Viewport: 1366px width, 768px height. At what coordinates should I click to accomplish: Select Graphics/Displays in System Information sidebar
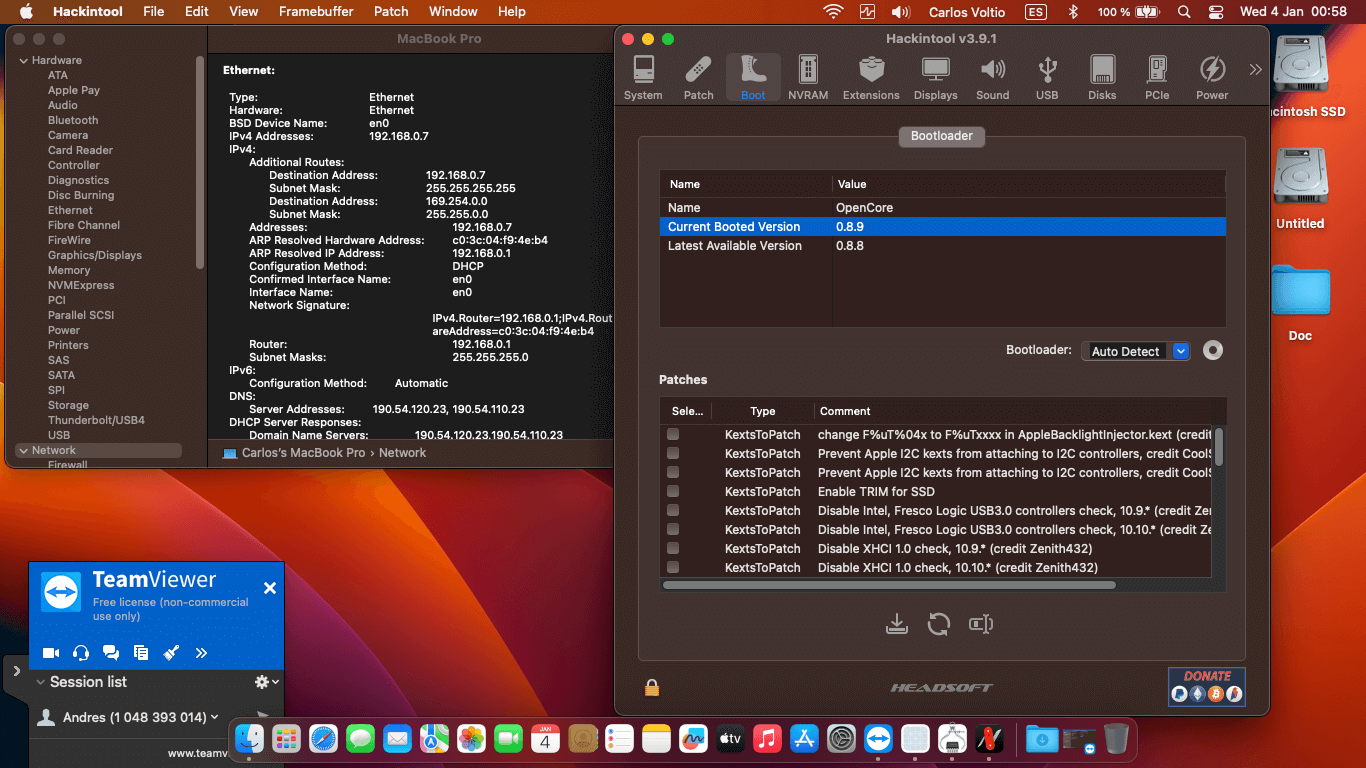[95, 255]
